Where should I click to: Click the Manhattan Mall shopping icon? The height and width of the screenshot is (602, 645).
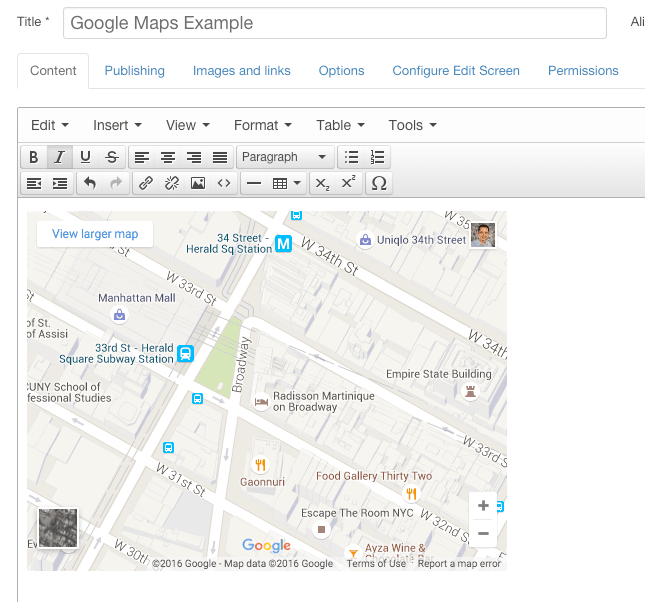120,315
